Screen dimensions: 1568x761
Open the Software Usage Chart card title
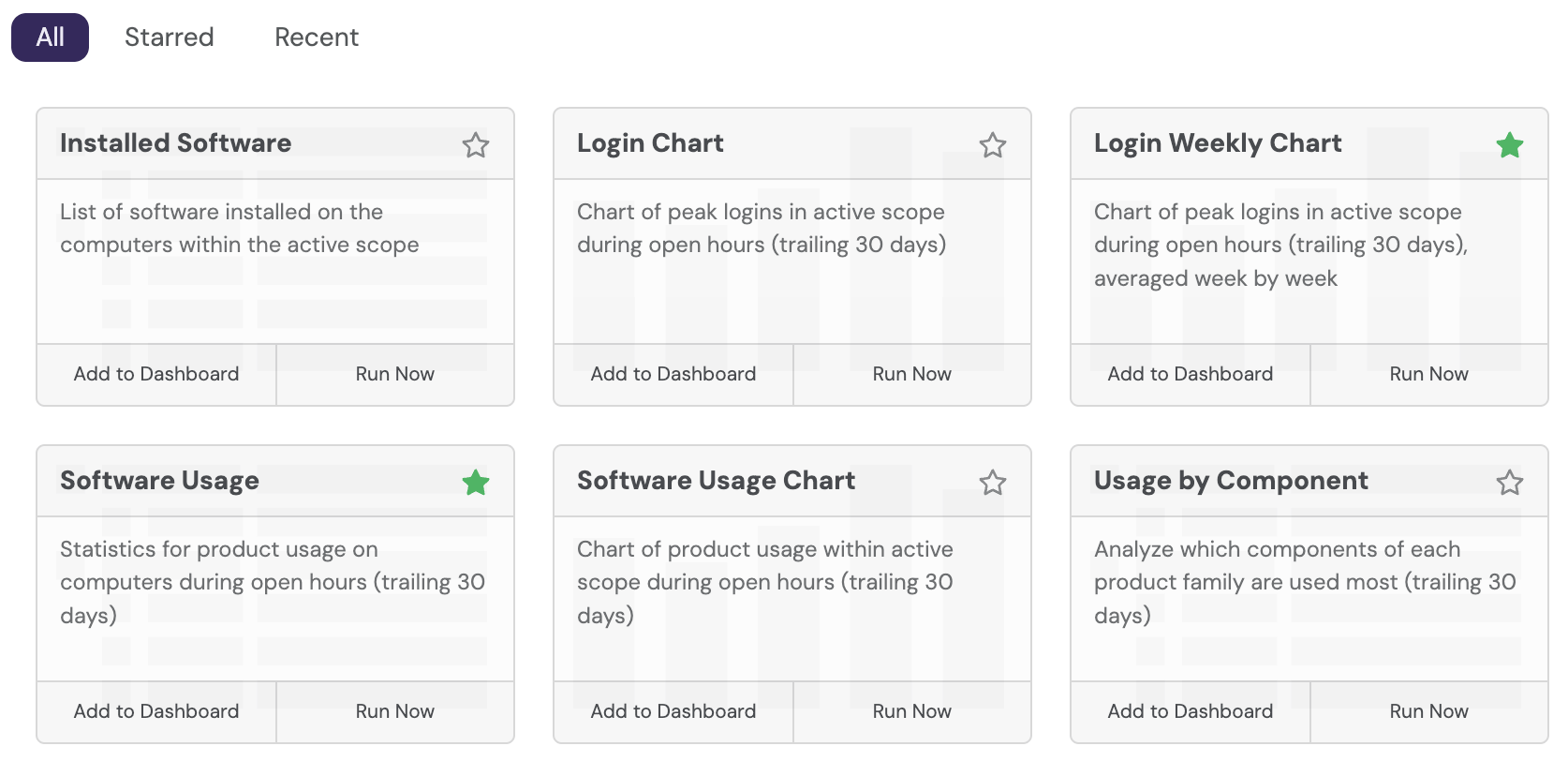[x=717, y=481]
